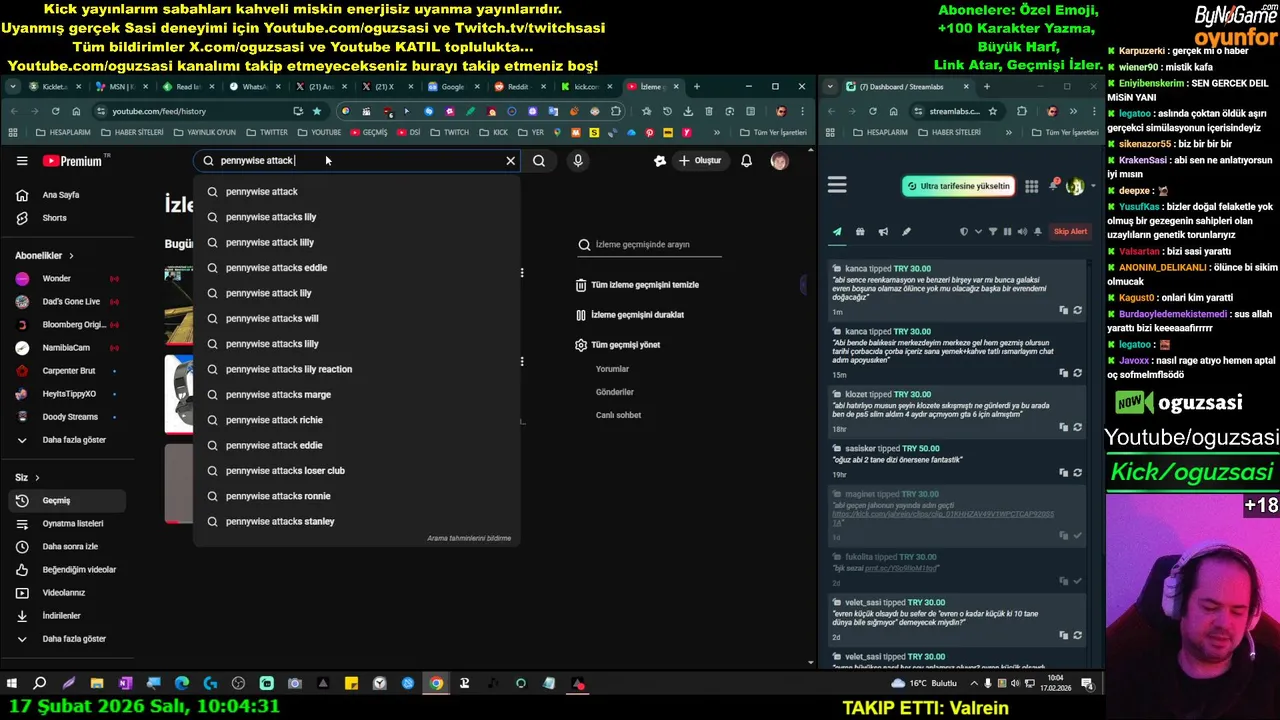Screen dimensions: 1280x720
Task: Focus the YouTube search input field
Action: [358, 160]
